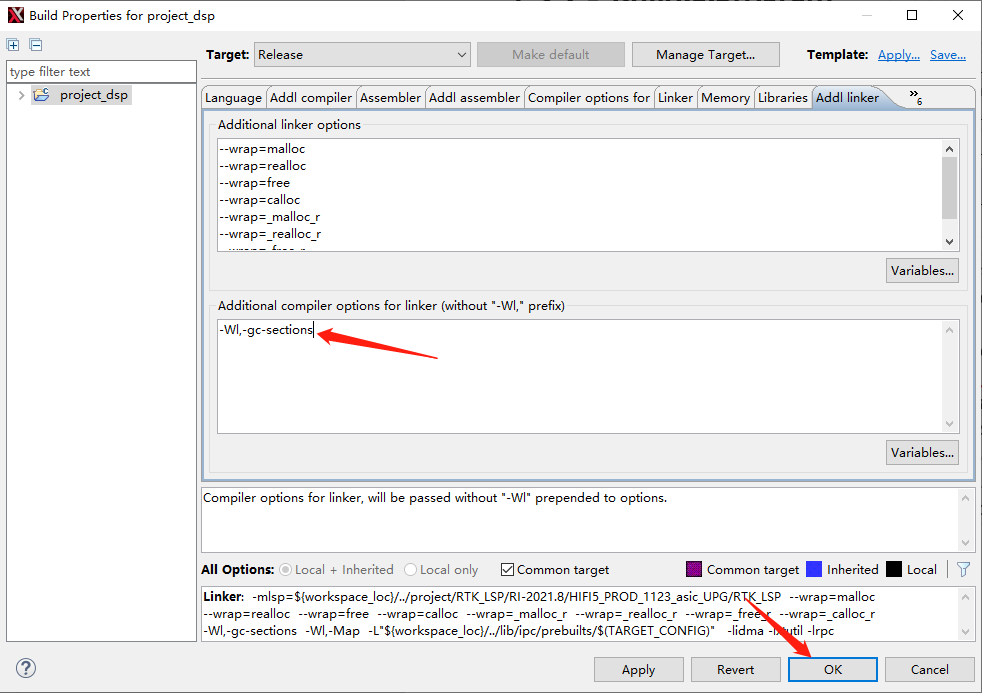Screen dimensions: 982x693
Task: Click the Manage Target button
Action: pyautogui.click(x=704, y=55)
